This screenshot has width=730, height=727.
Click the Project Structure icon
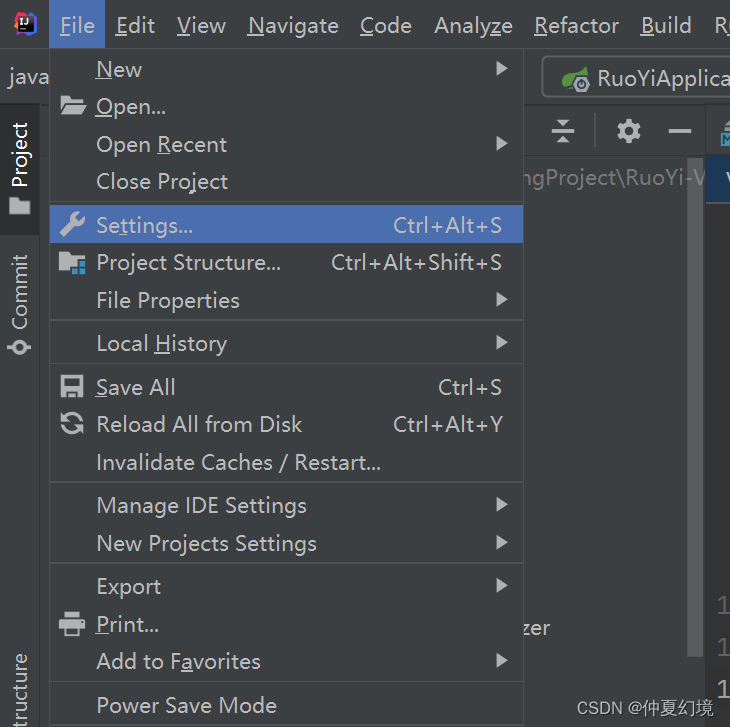pyautogui.click(x=72, y=263)
